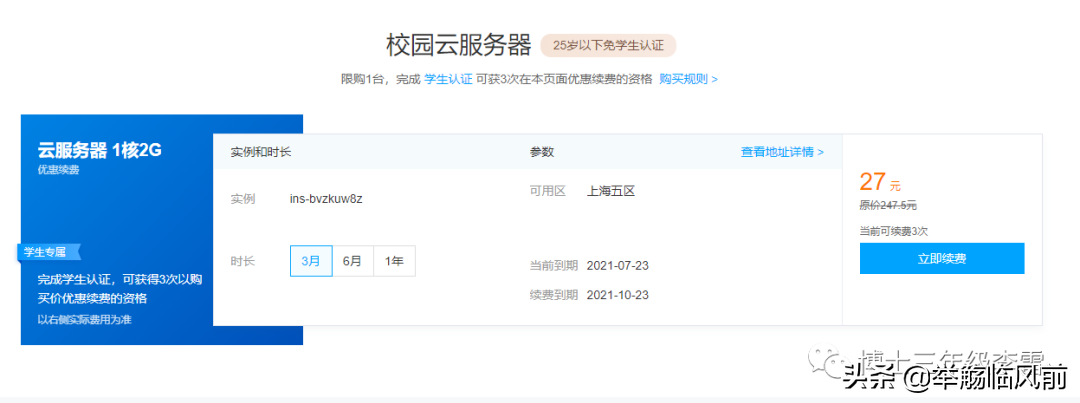1080x403 pixels.
Task: Click the 立即续费 button
Action: click(942, 258)
